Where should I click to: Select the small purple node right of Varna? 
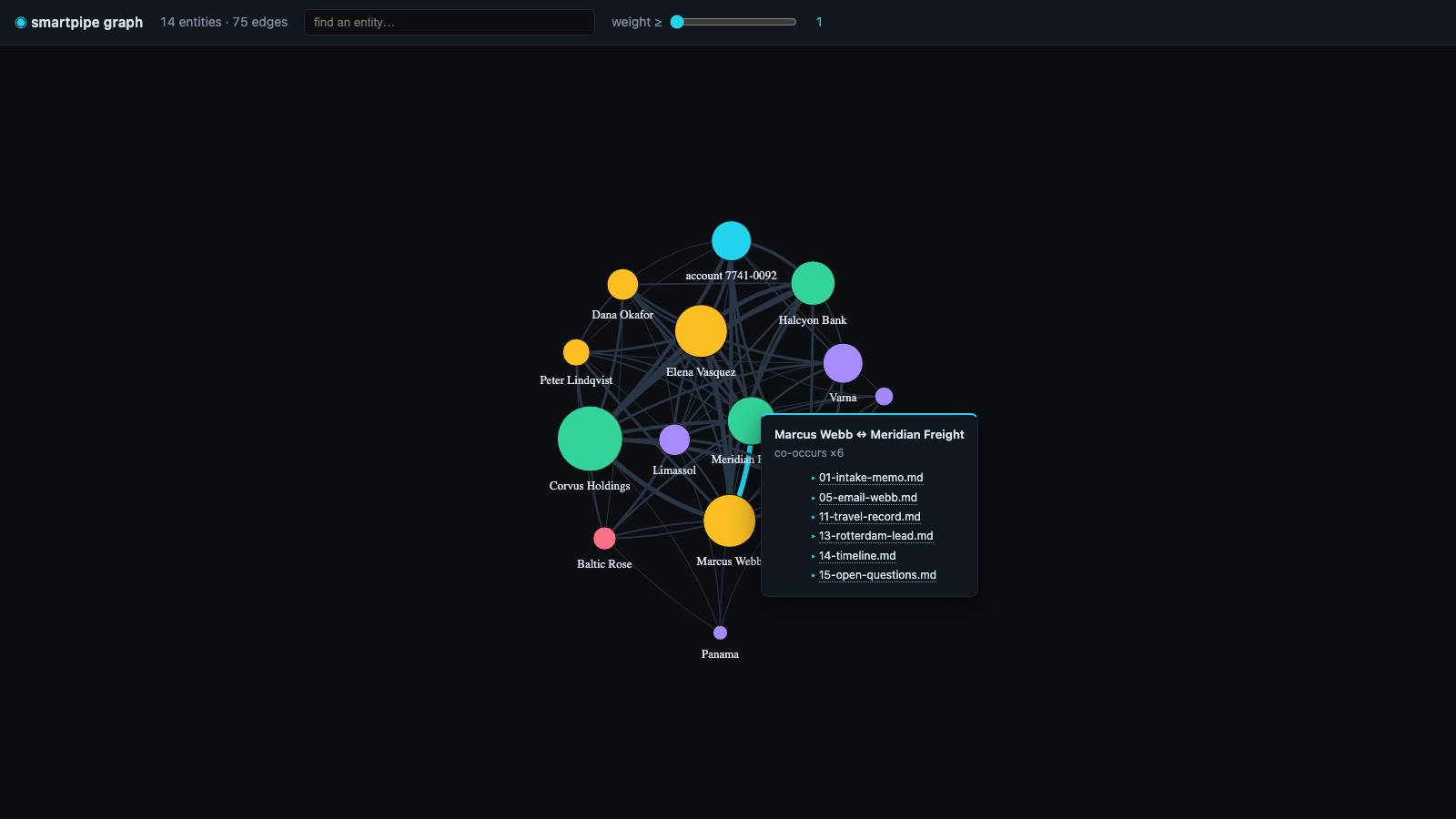pos(884,397)
